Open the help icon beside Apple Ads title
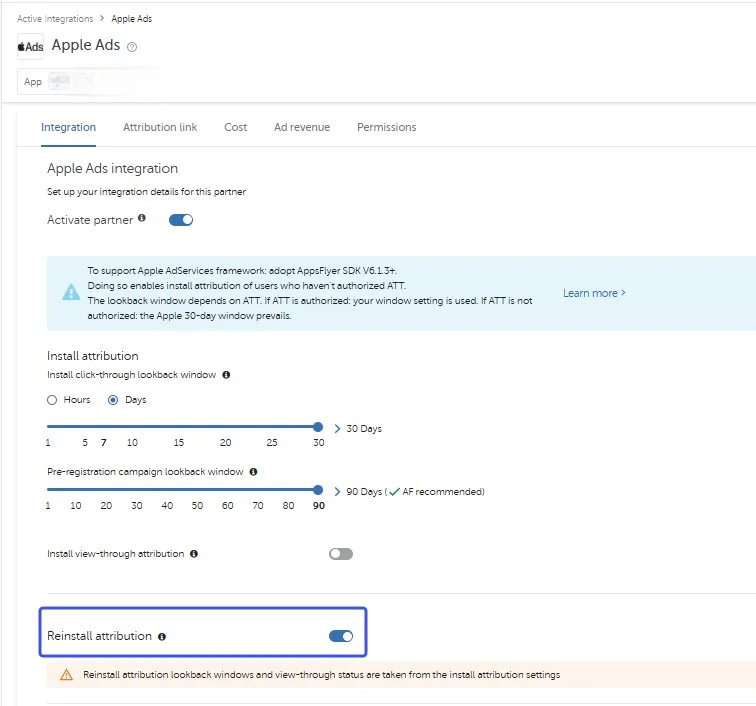Image resolution: width=756 pixels, height=706 pixels. pos(132,47)
